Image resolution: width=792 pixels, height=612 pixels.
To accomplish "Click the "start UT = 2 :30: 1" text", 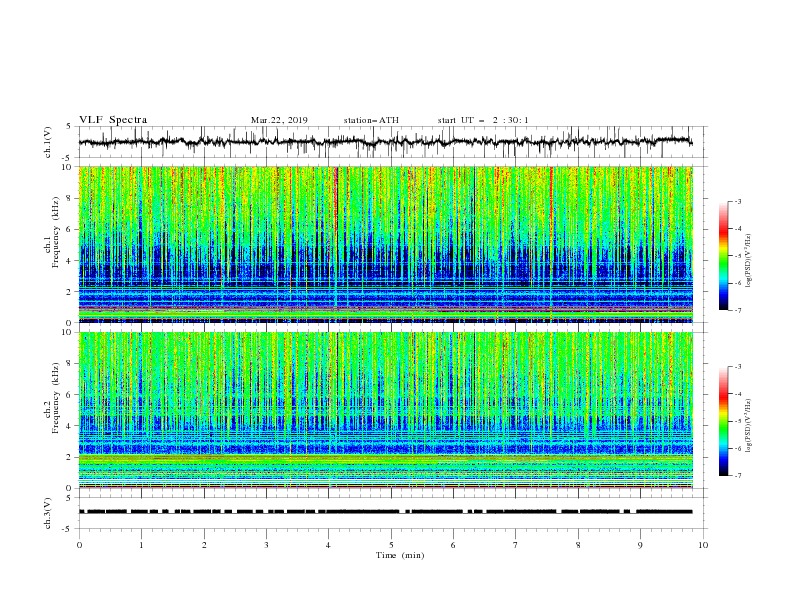I will tap(483, 120).
